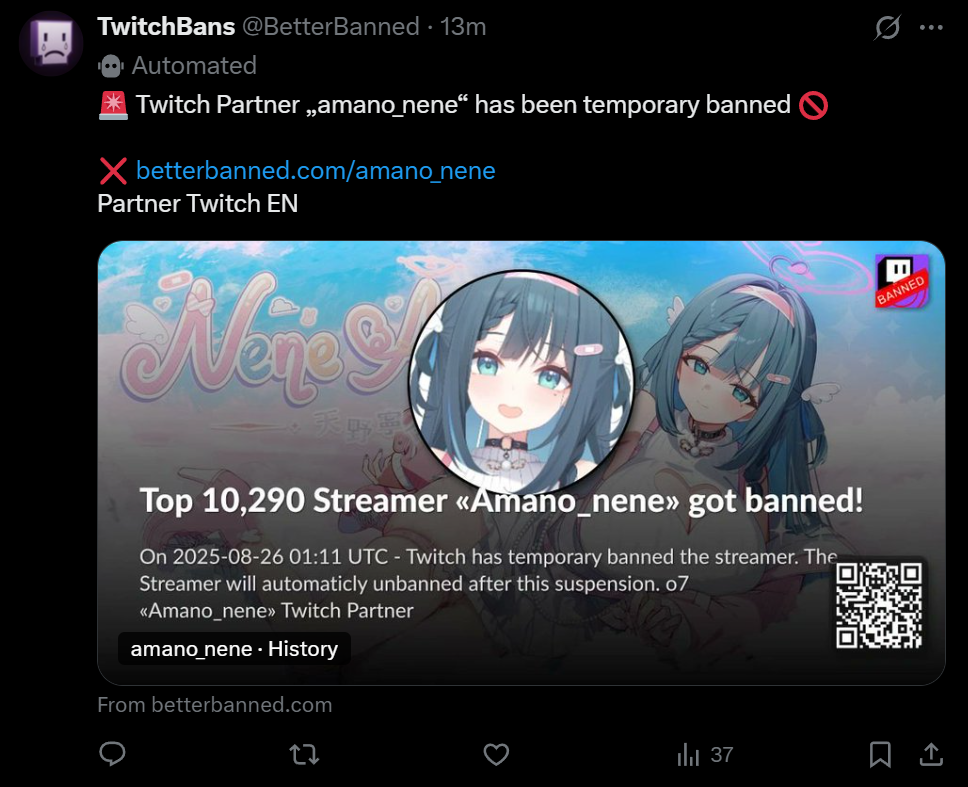Viewport: 968px width, 787px height.
Task: Open the TwitchBans profile avatar
Action: click(x=51, y=43)
